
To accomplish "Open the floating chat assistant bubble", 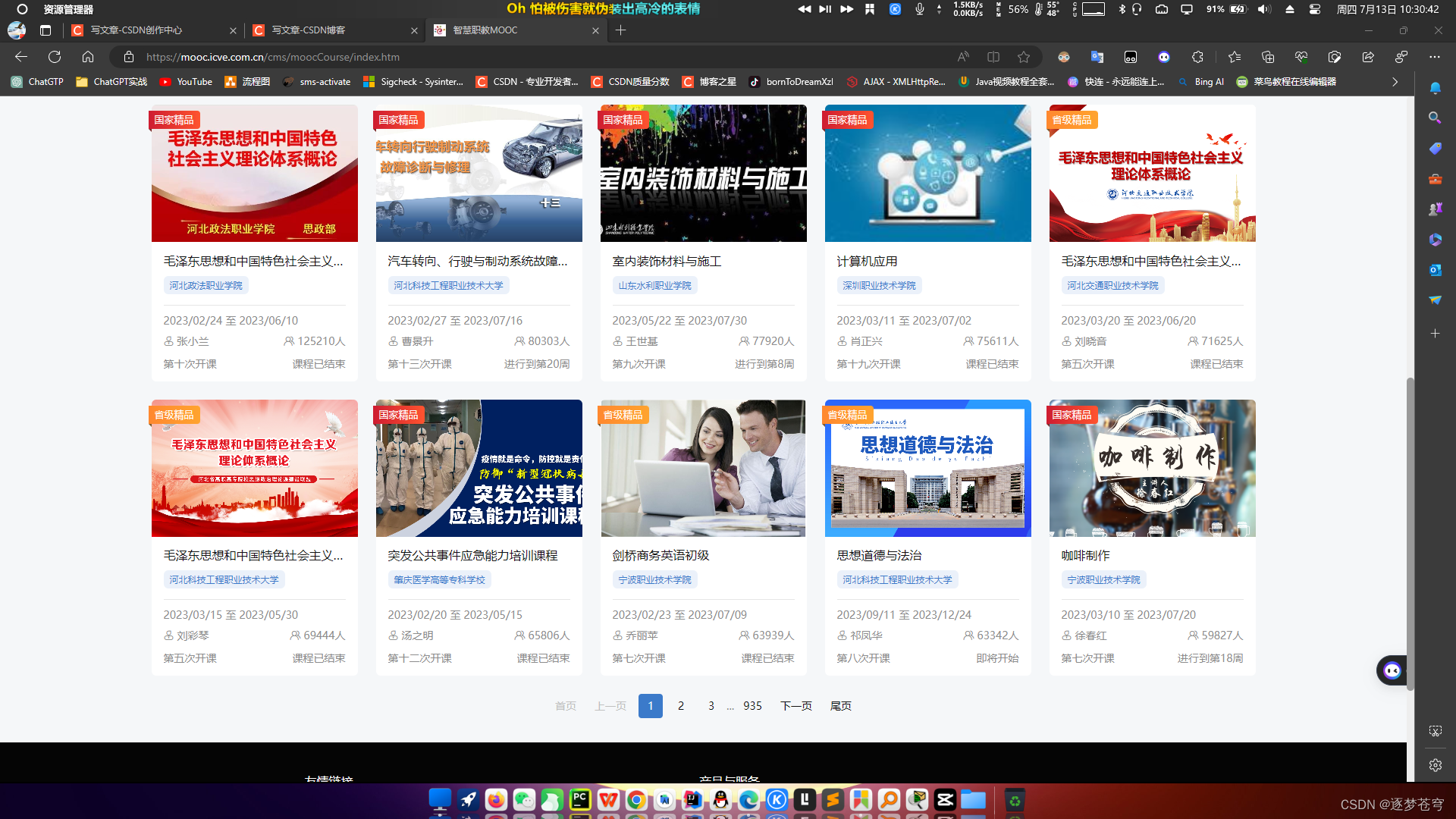I will point(1392,670).
